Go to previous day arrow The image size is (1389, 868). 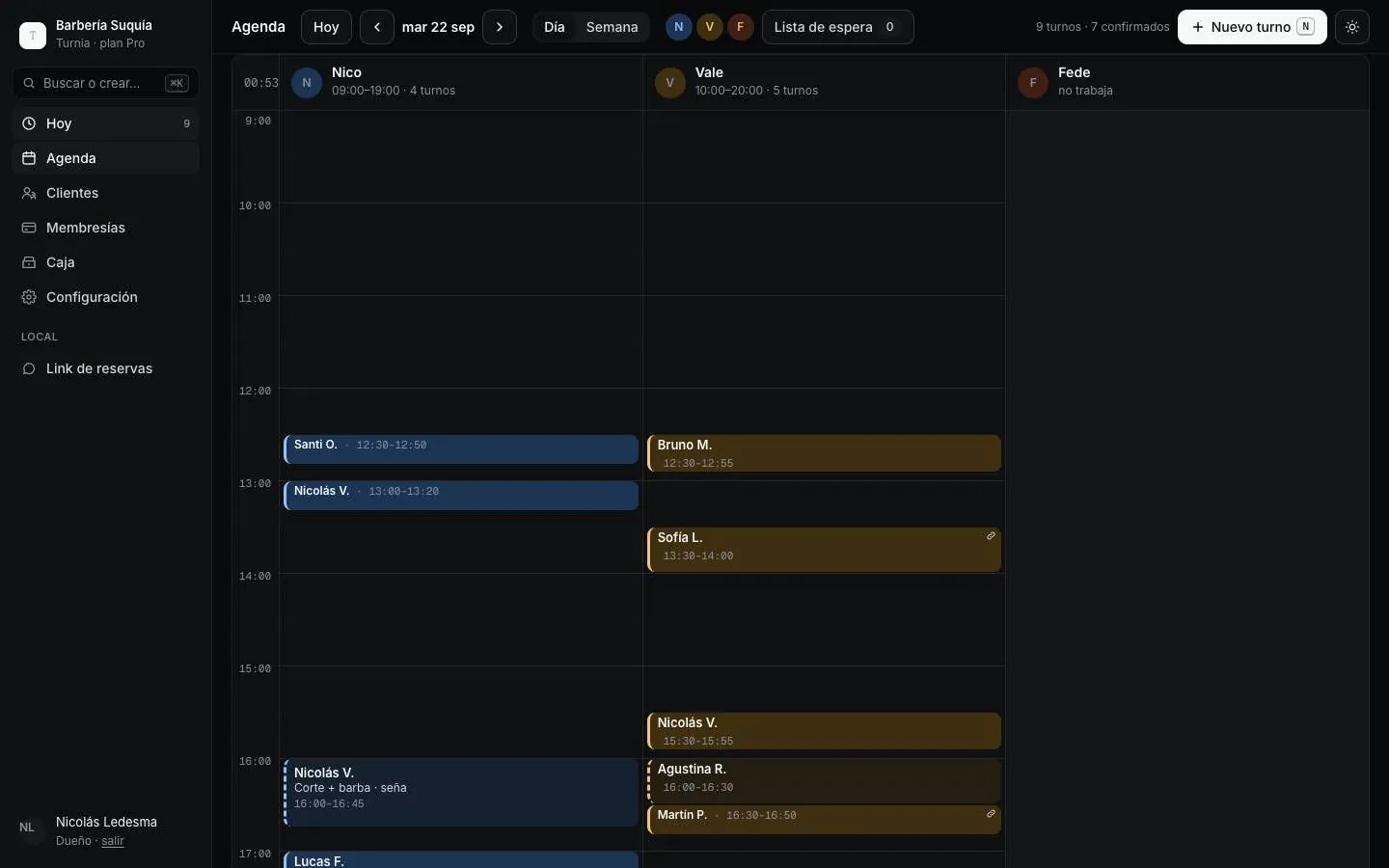pyautogui.click(x=377, y=27)
